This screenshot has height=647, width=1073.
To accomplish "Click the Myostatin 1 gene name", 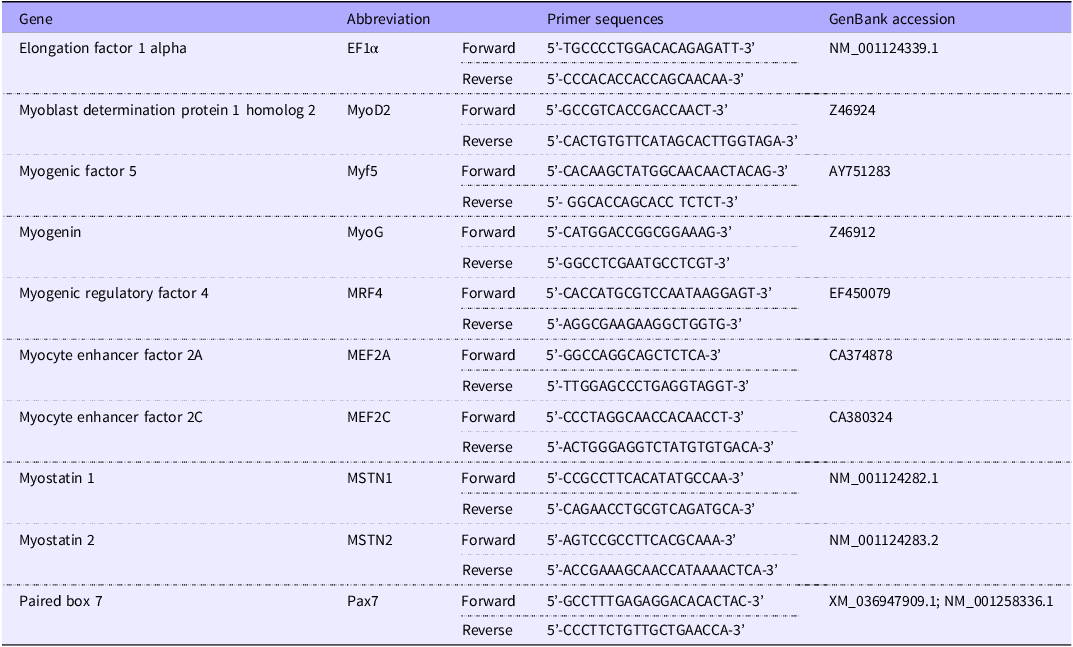I will pos(57,478).
